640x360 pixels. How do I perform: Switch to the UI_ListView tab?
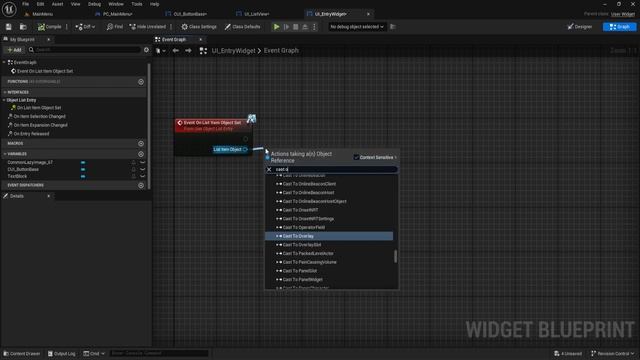(x=257, y=14)
